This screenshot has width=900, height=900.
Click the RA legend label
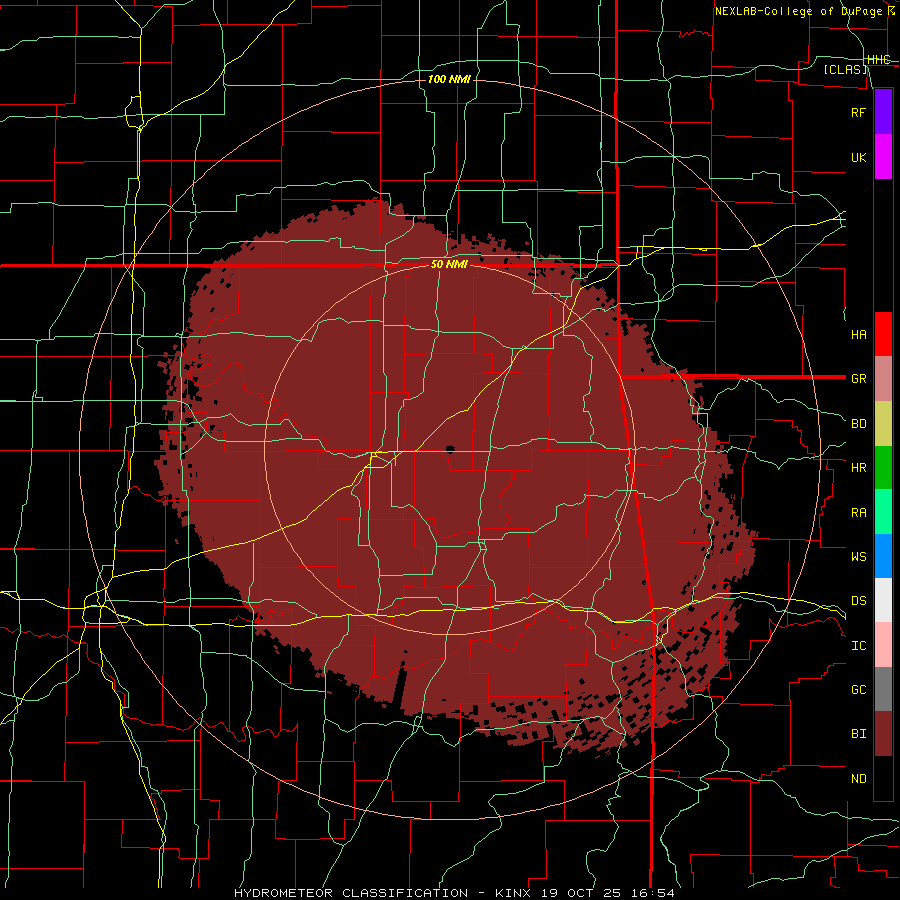click(859, 513)
